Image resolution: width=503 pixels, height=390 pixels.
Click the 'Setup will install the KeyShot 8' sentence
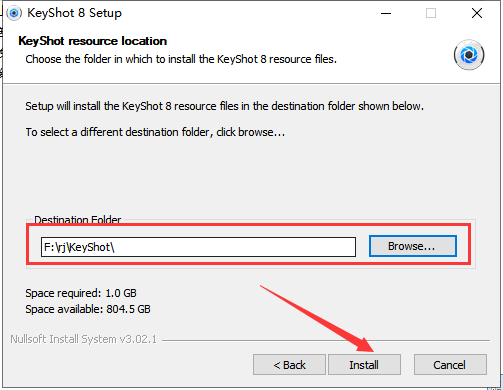point(224,106)
